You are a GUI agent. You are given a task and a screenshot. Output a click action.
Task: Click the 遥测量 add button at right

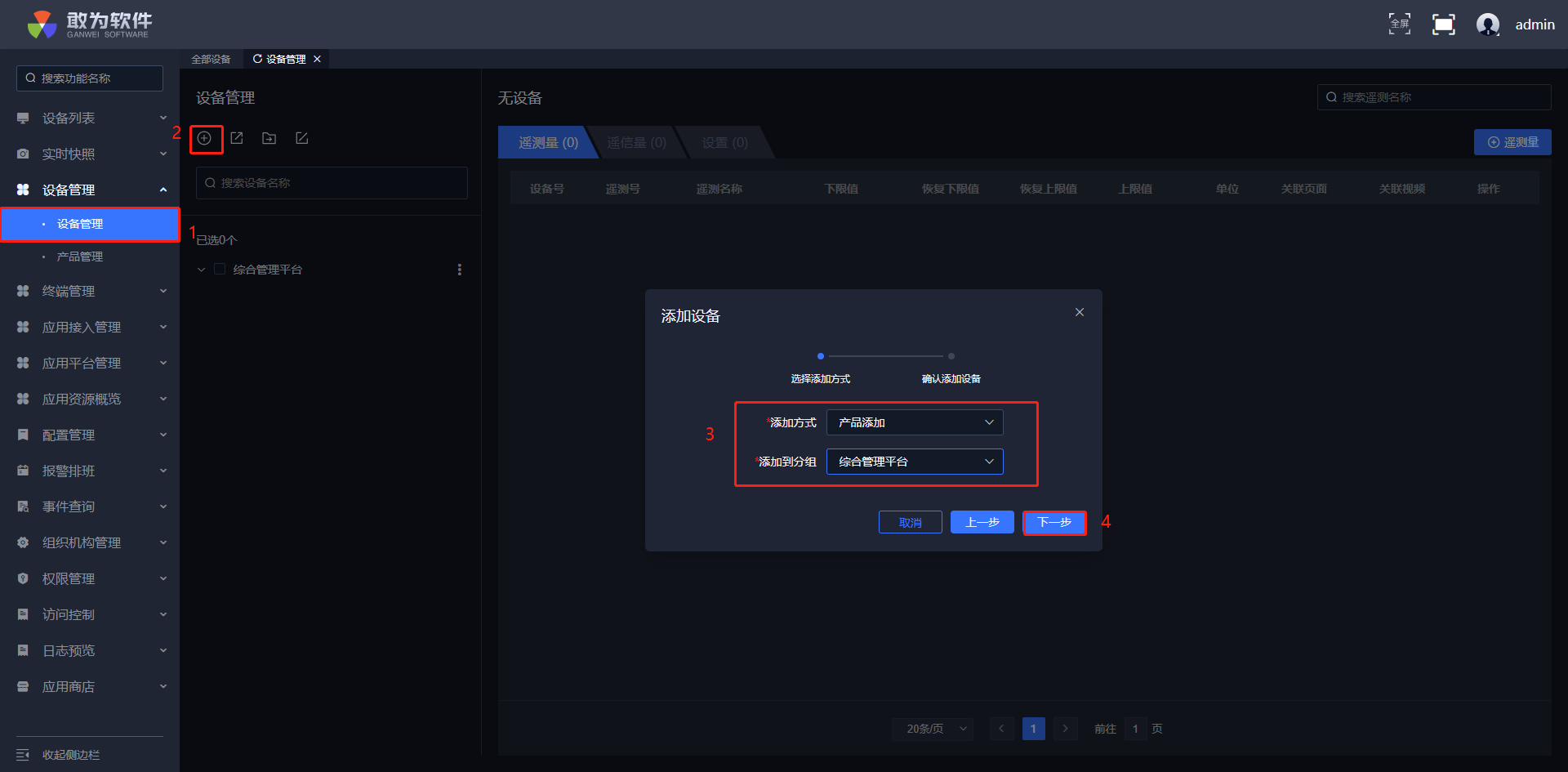[1512, 142]
